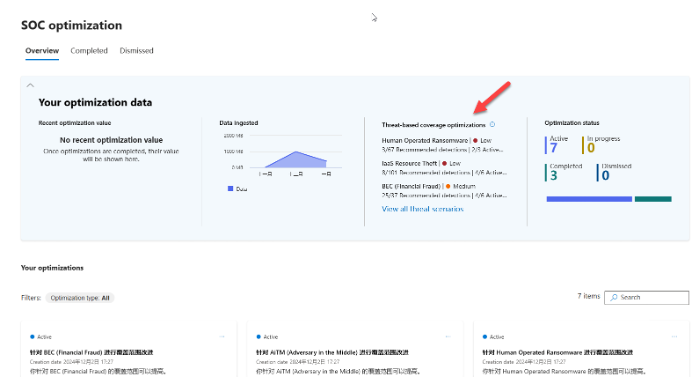Click into the Search field
This screenshot has width=695, height=380.
point(646,298)
